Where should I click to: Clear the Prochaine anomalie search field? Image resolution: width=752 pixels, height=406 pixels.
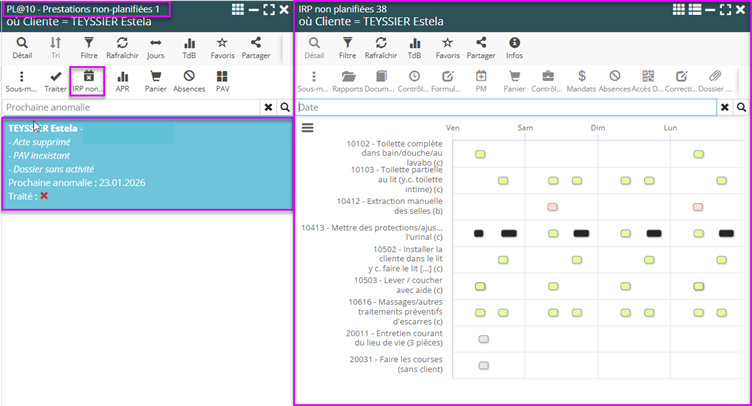tap(268, 107)
